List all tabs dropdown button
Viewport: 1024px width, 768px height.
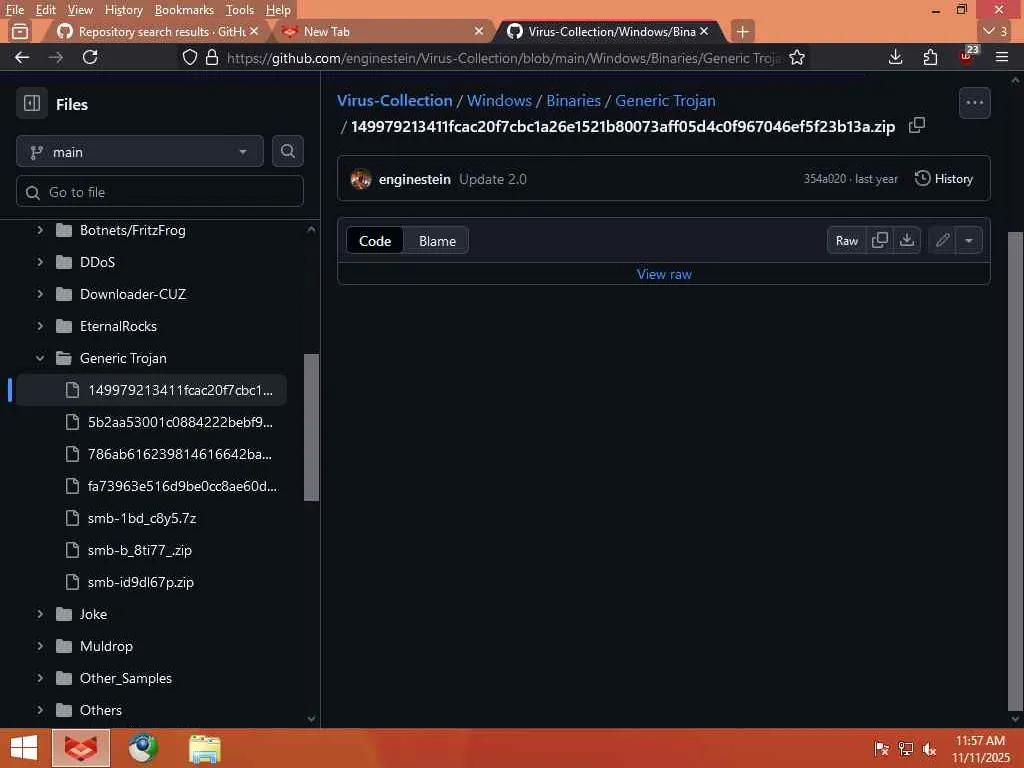click(995, 31)
